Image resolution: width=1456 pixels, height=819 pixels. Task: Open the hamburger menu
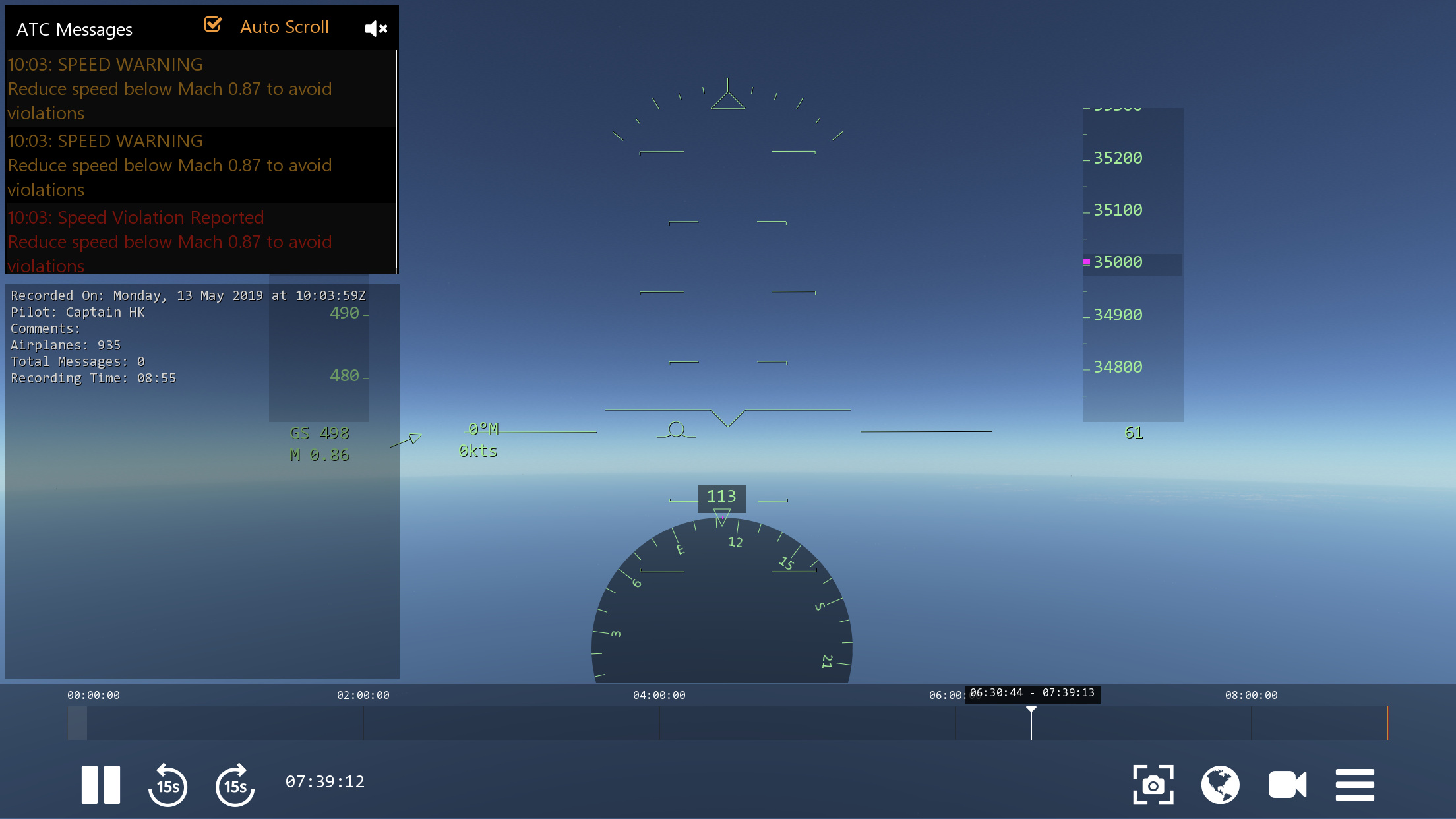tap(1354, 785)
